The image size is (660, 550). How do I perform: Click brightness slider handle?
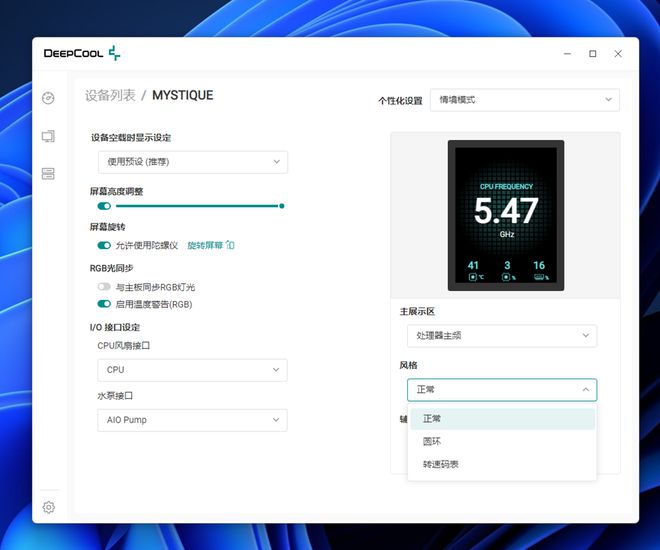coord(282,206)
